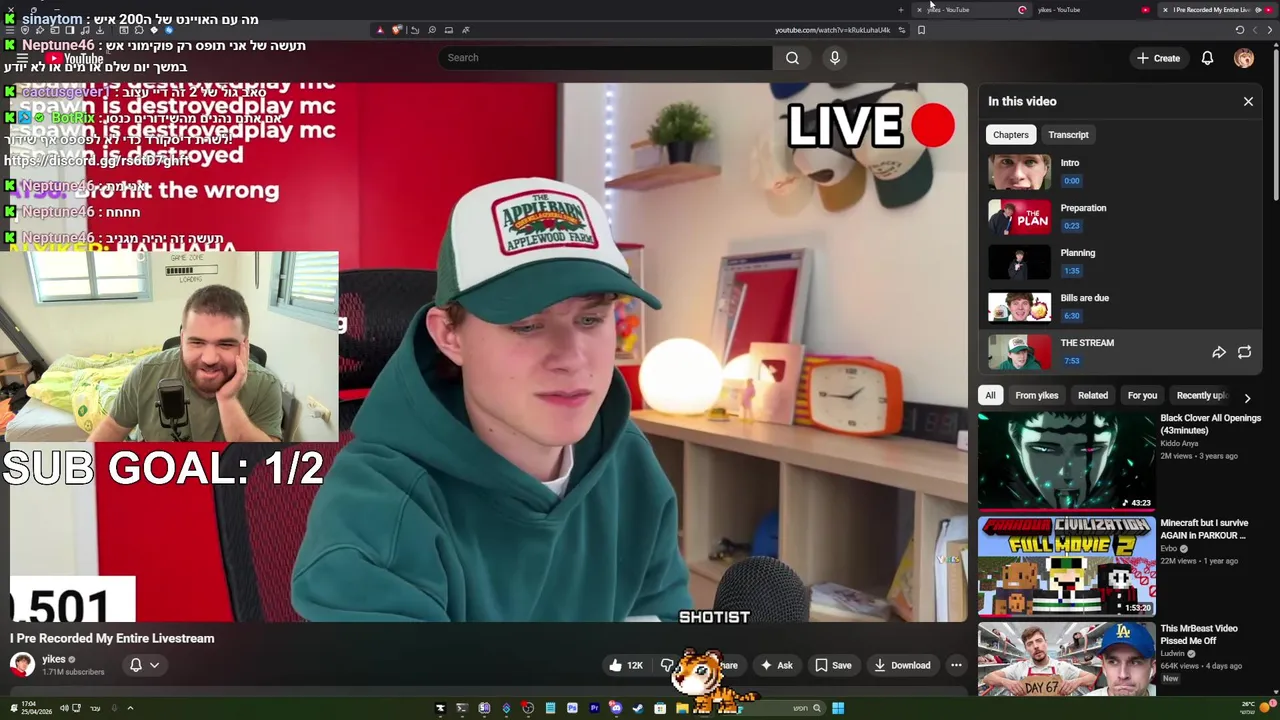Open the Notepad icon in taskbar
The image size is (1280, 720).
pos(550,708)
